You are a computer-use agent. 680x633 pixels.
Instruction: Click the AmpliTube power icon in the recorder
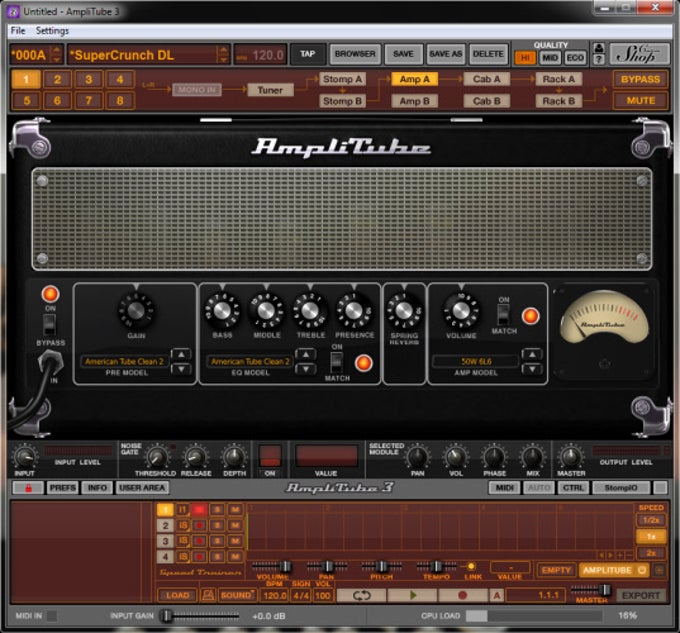tap(642, 570)
